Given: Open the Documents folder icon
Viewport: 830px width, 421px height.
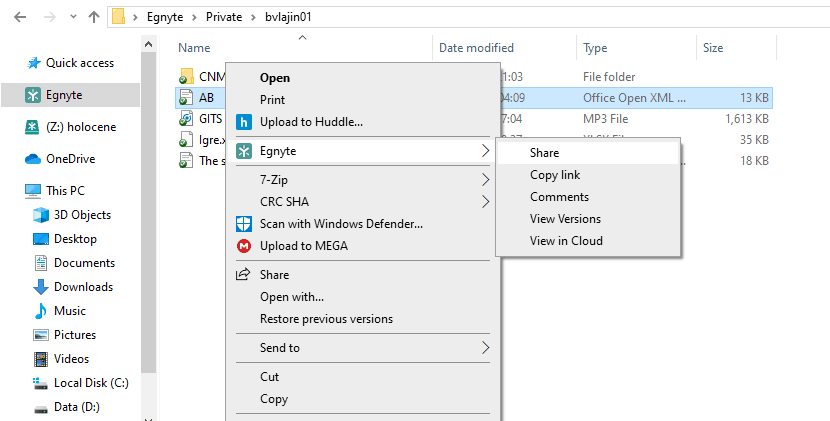Looking at the screenshot, I should pyautogui.click(x=41, y=263).
